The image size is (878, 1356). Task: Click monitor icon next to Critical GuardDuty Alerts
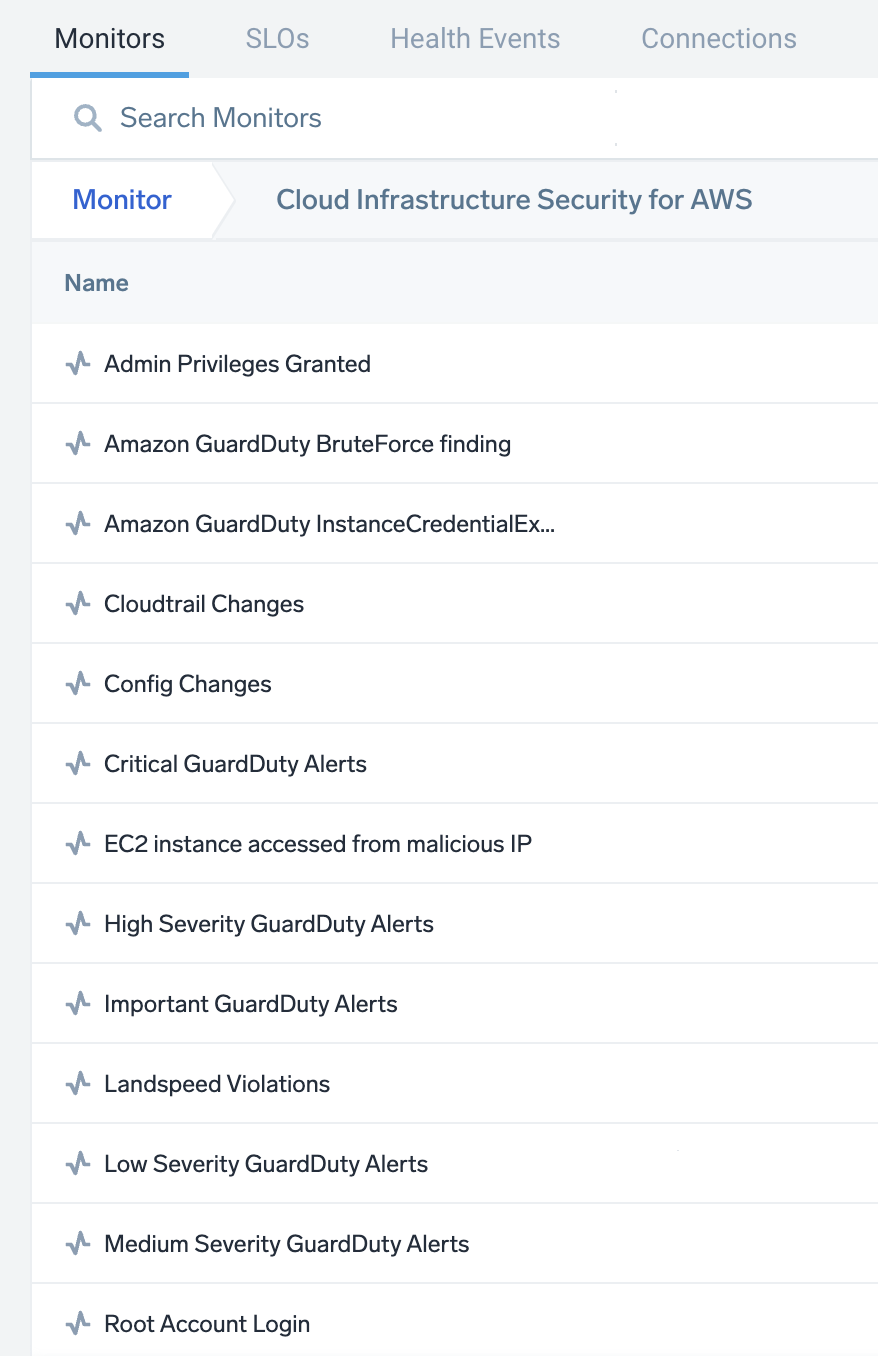[x=77, y=764]
